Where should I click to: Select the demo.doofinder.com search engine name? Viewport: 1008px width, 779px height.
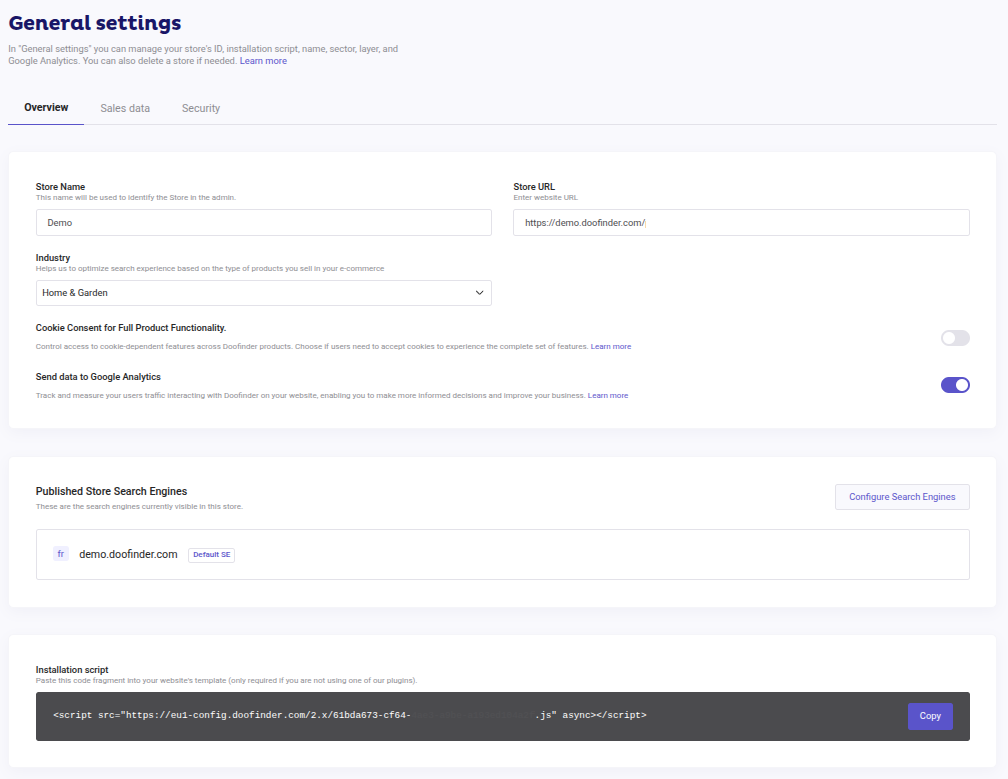tap(128, 554)
